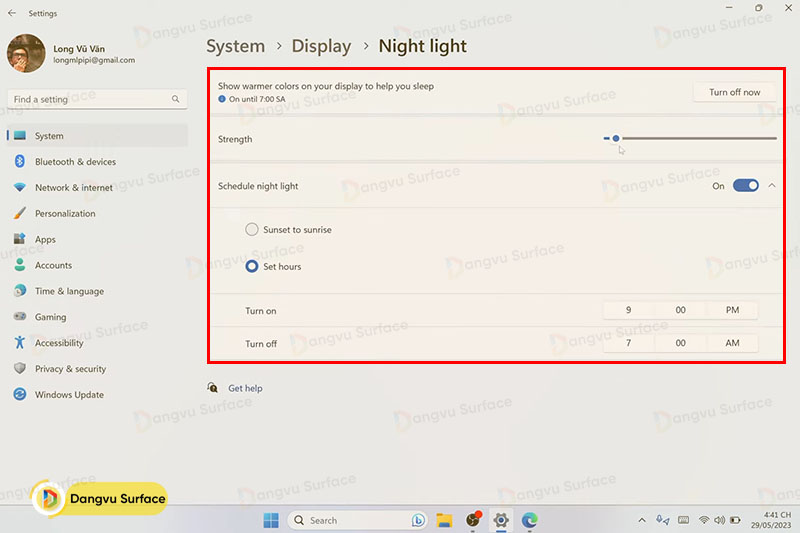
Task: Click the Turn off now button
Action: tap(734, 92)
